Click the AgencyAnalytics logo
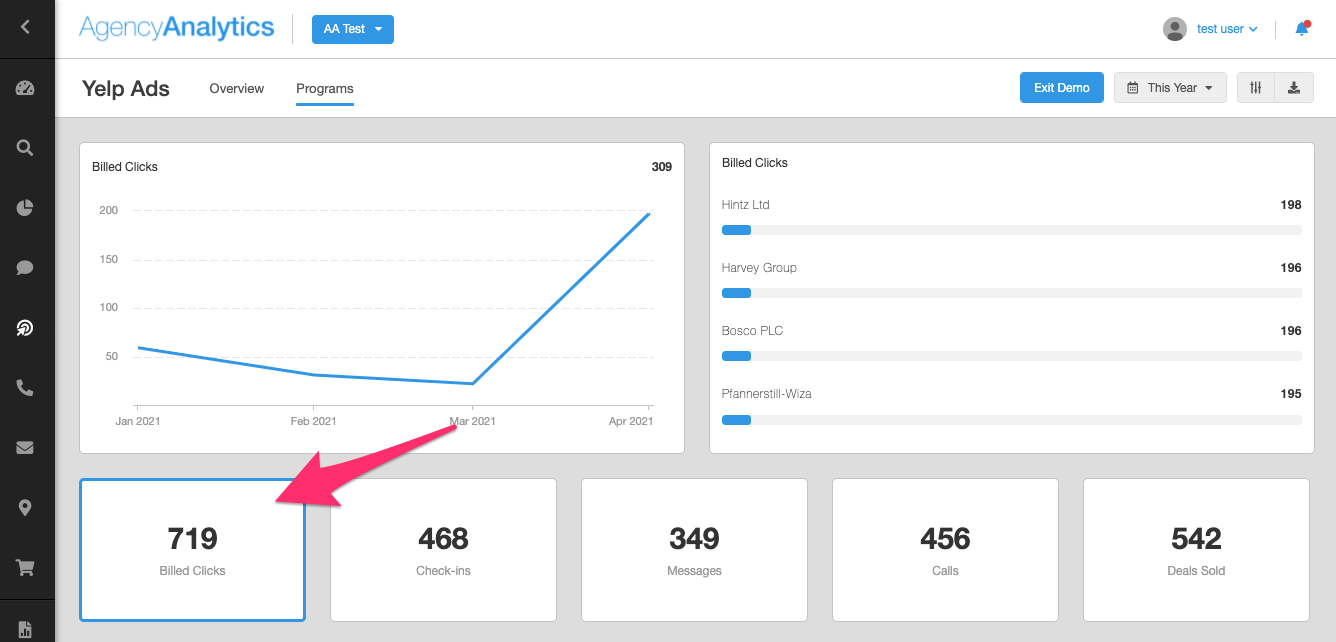The image size is (1336, 642). (177, 28)
